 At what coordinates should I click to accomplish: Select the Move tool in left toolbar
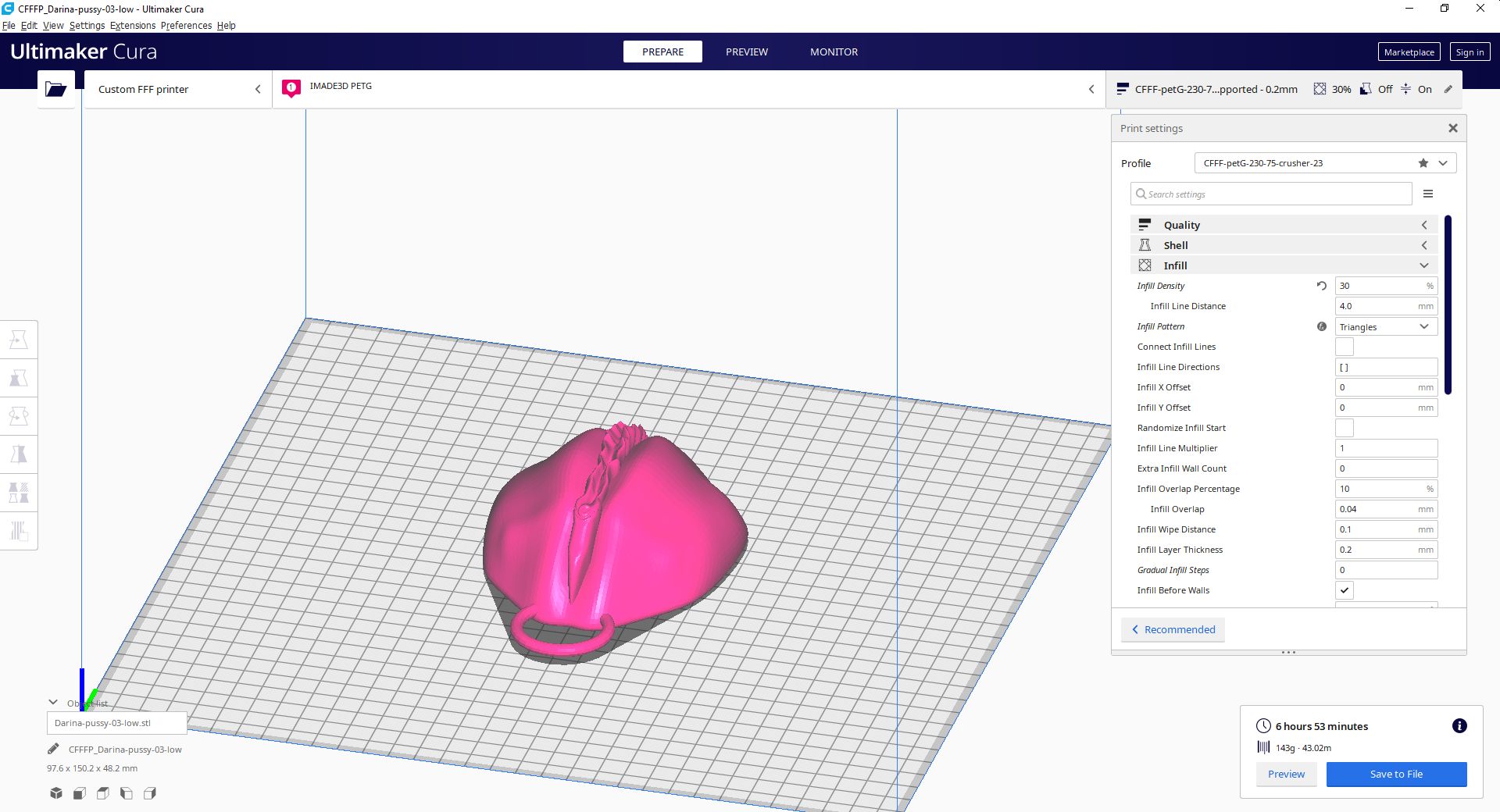click(x=19, y=340)
